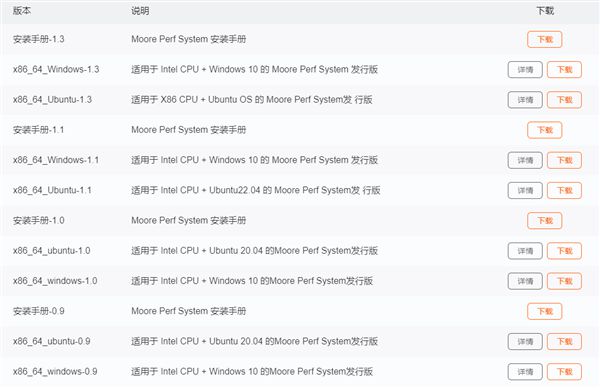The width and height of the screenshot is (600, 390).
Task: Download the 安装手册-1.1 manual
Action: [545, 130]
